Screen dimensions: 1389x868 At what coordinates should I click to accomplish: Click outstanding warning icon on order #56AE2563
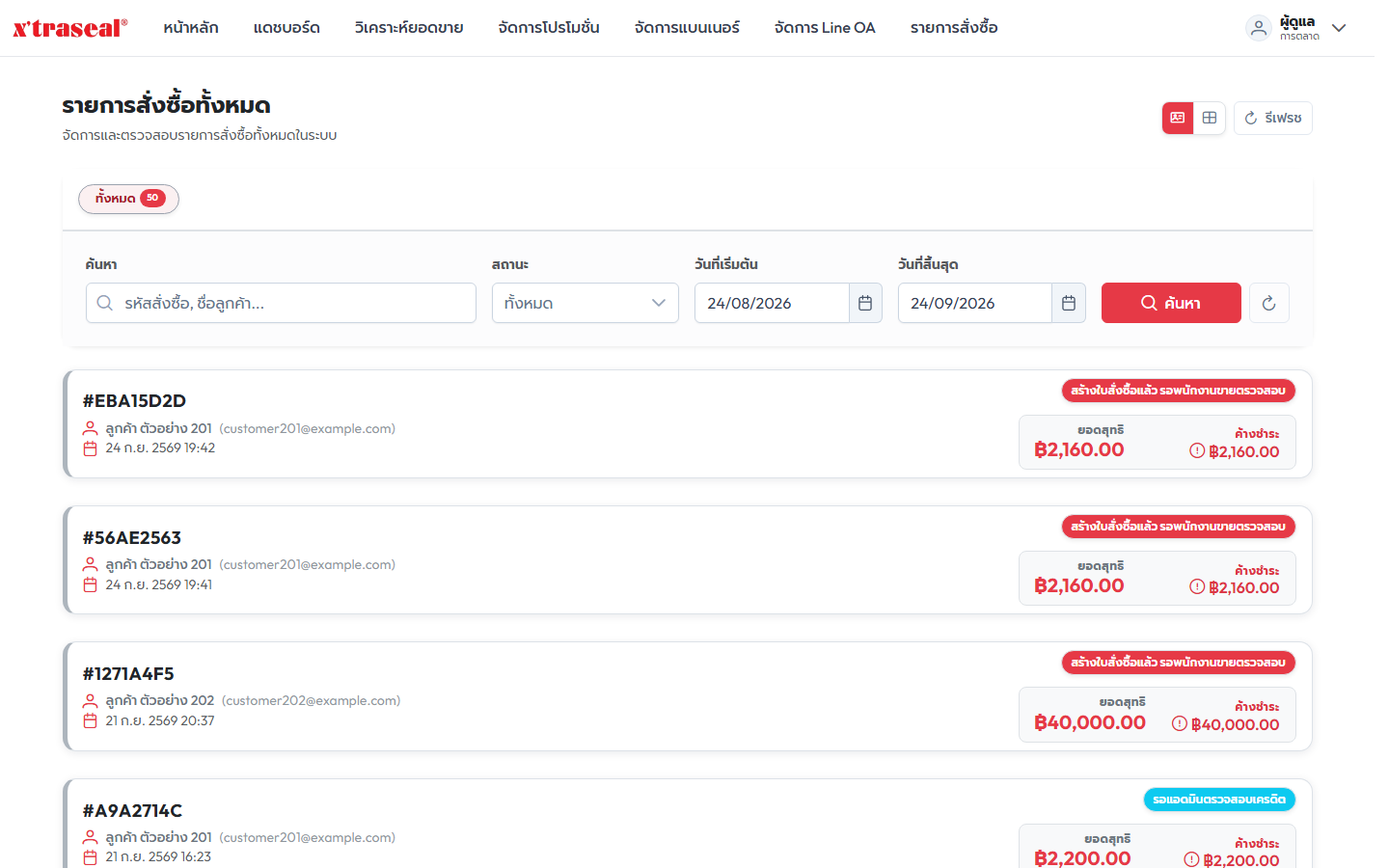click(x=1197, y=586)
